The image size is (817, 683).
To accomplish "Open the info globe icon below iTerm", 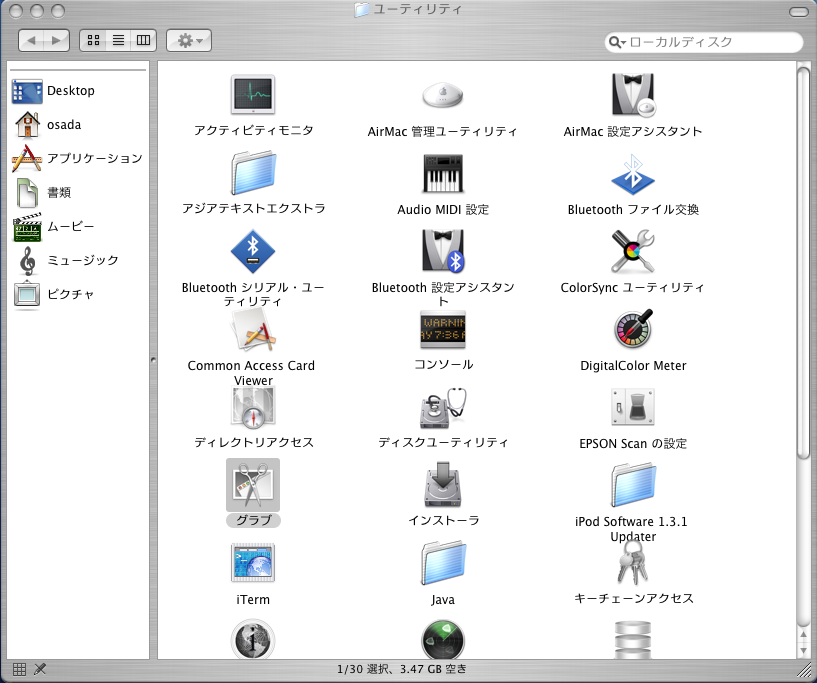I will tap(253, 639).
